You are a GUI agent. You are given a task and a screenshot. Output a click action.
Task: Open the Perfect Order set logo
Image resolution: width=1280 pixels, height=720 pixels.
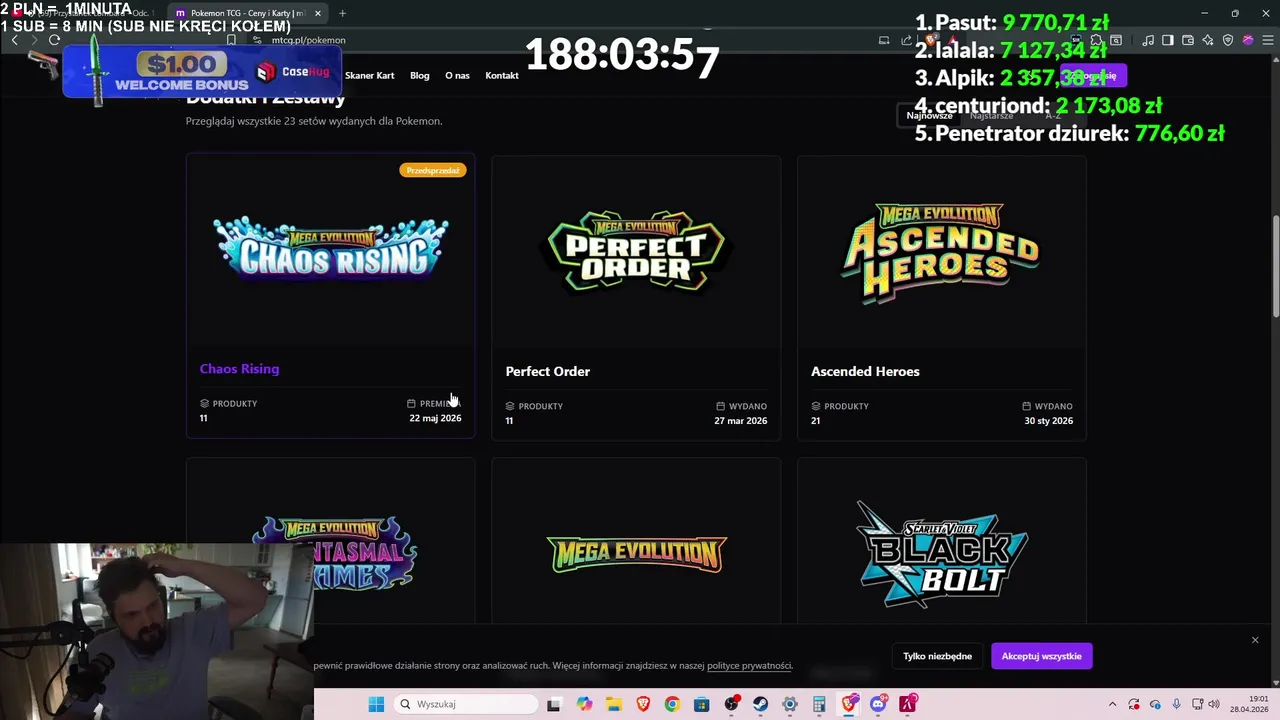tap(636, 252)
